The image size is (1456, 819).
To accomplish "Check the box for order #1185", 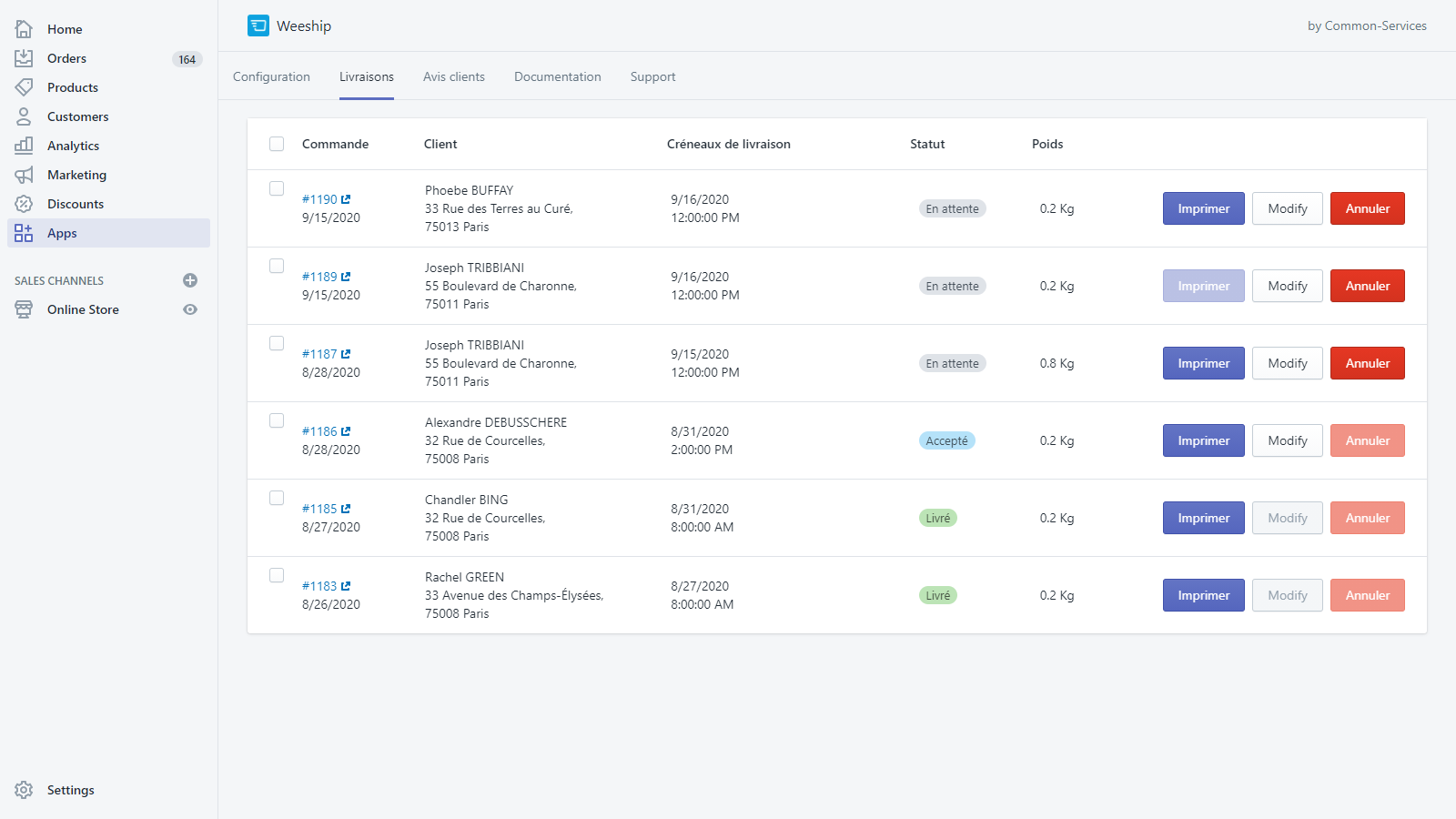I will coord(277,498).
